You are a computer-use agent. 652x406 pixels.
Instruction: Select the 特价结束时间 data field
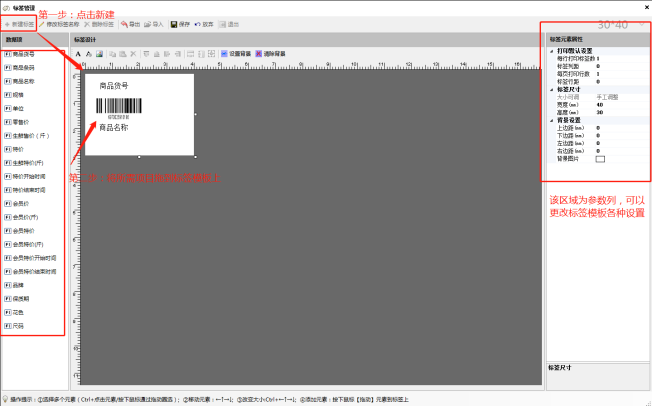[25, 190]
